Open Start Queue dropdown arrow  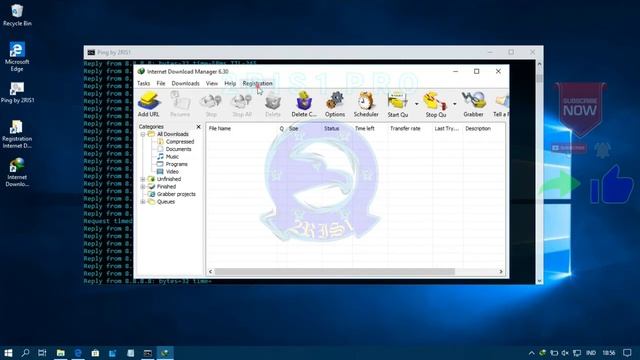(x=416, y=104)
